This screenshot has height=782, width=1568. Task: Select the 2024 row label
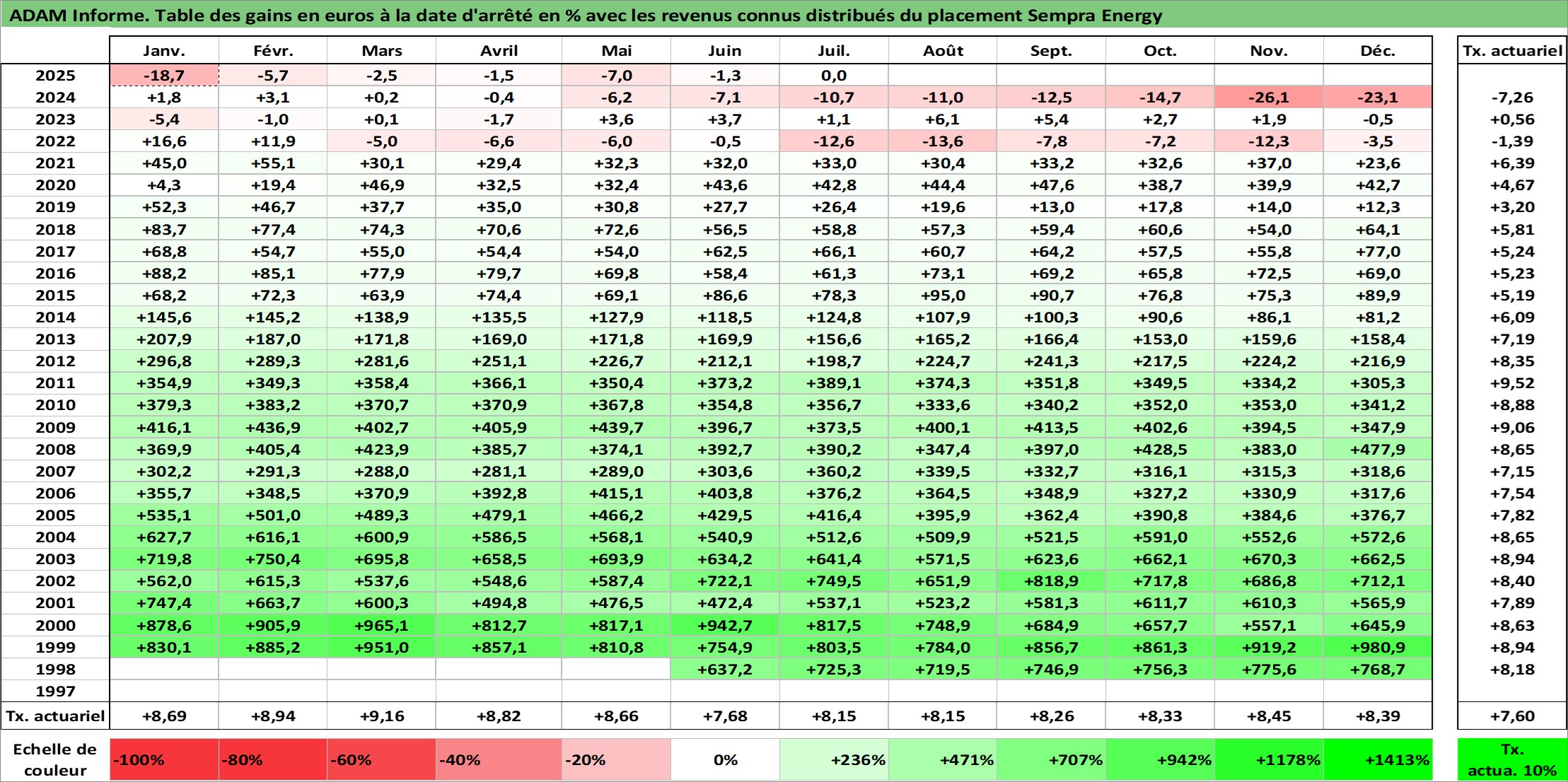click(x=55, y=97)
